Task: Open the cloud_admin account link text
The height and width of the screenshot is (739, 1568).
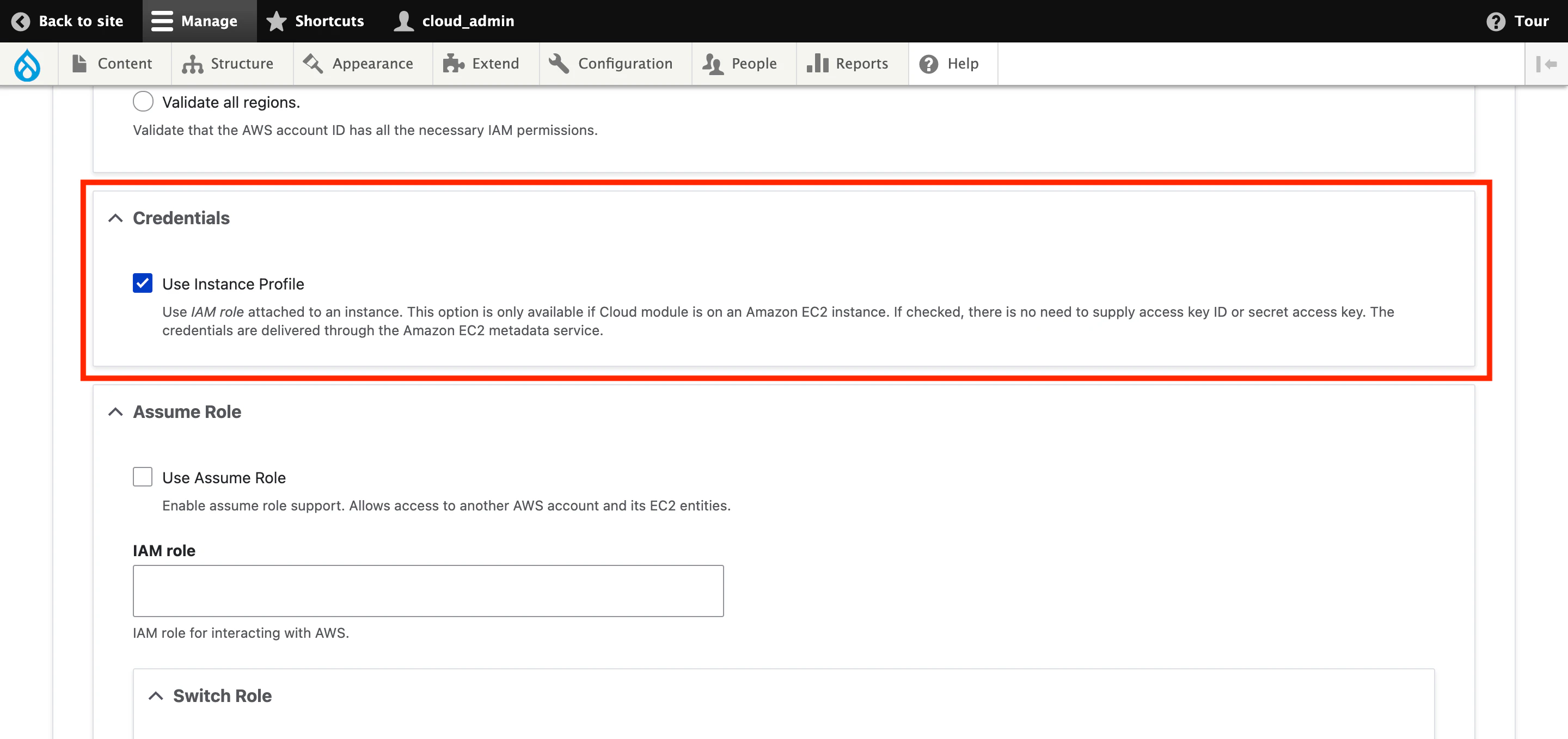Action: tap(468, 21)
